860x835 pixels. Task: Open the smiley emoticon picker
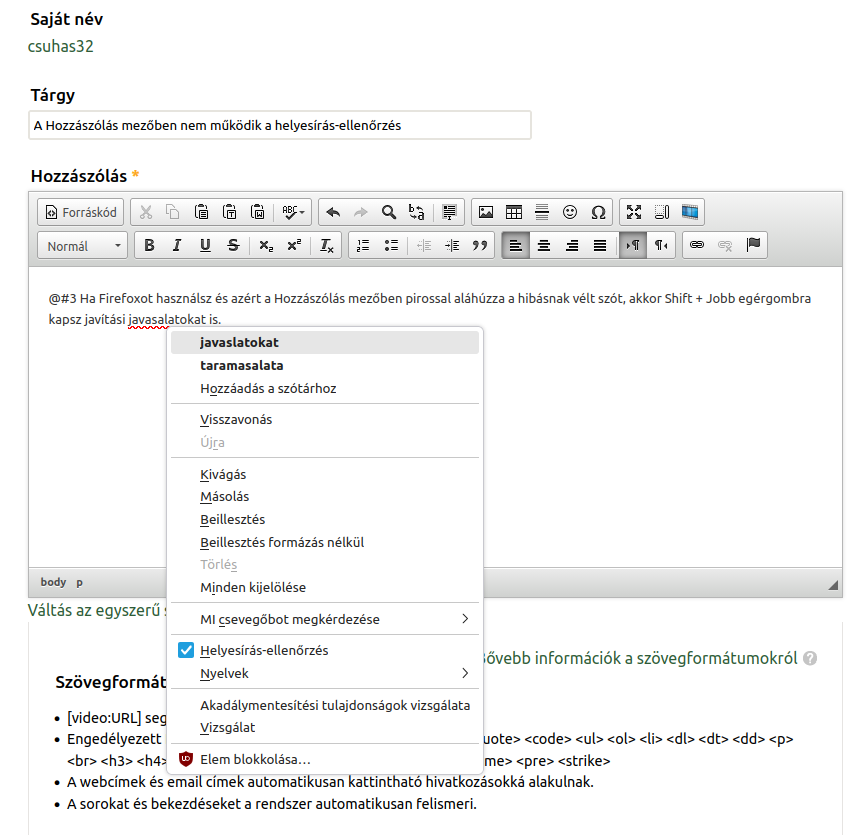point(570,212)
